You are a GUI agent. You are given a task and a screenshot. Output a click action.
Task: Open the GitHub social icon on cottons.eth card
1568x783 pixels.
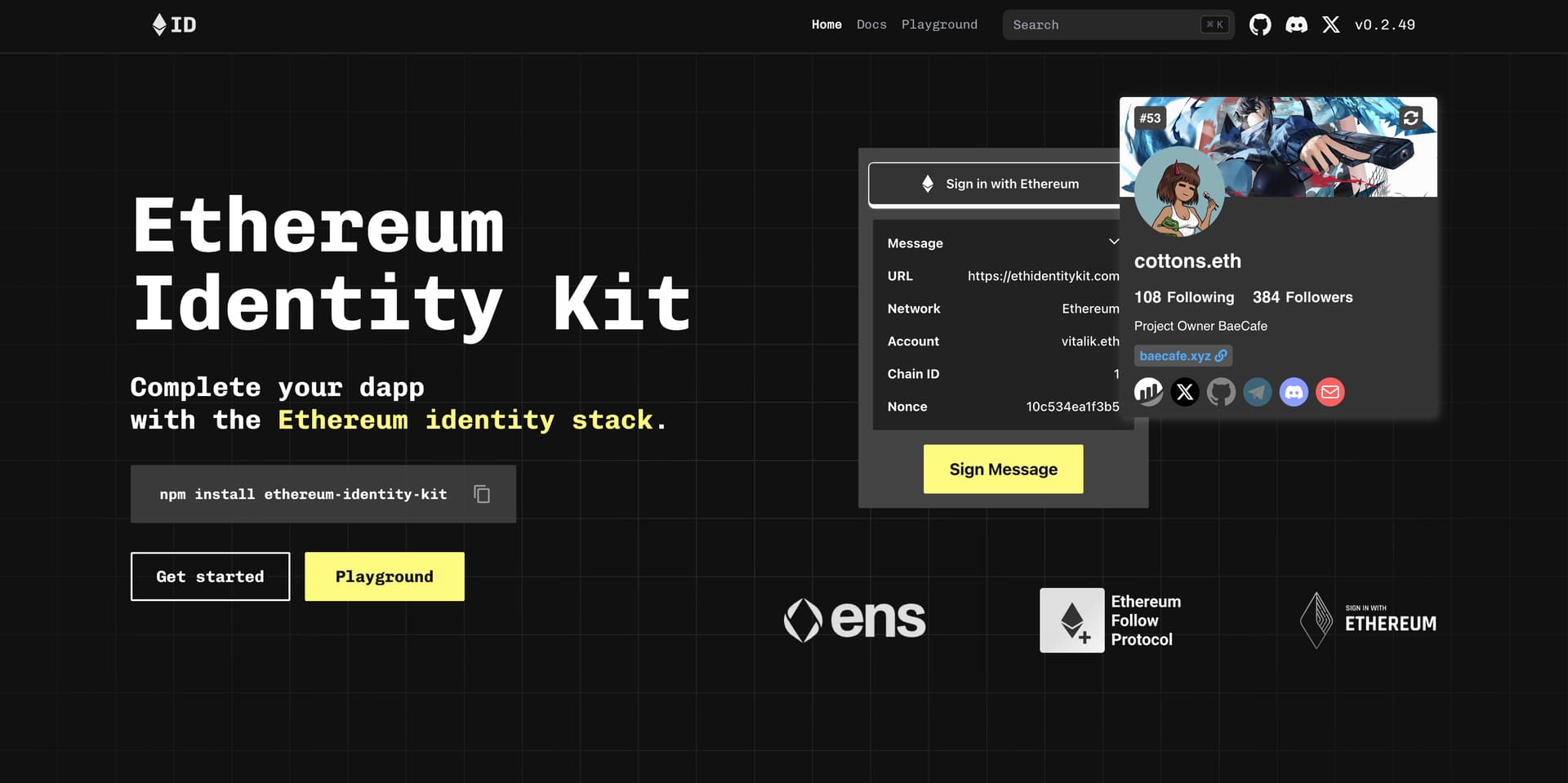click(x=1221, y=392)
